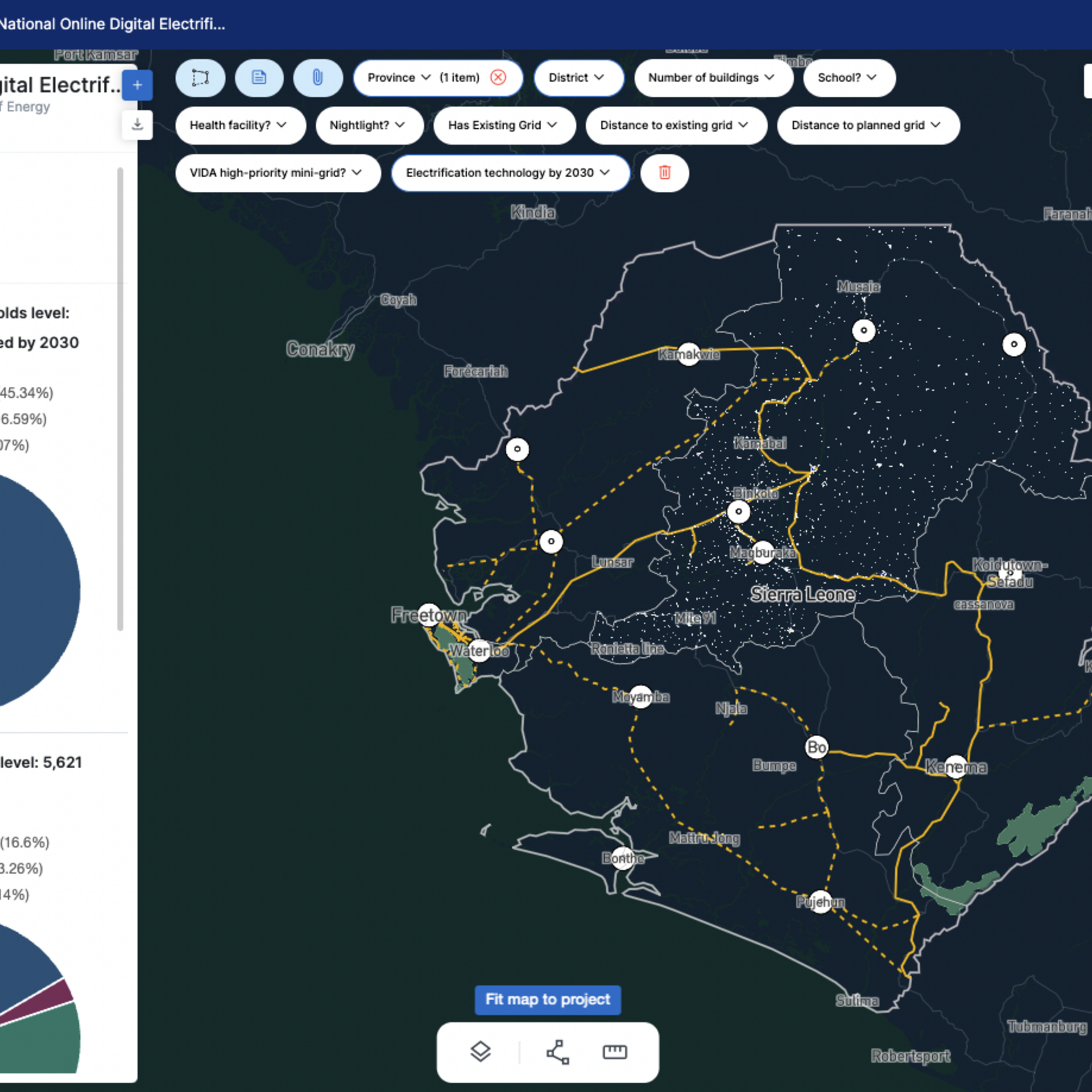
Task: Expand Has Existing Grid filter
Action: (503, 125)
